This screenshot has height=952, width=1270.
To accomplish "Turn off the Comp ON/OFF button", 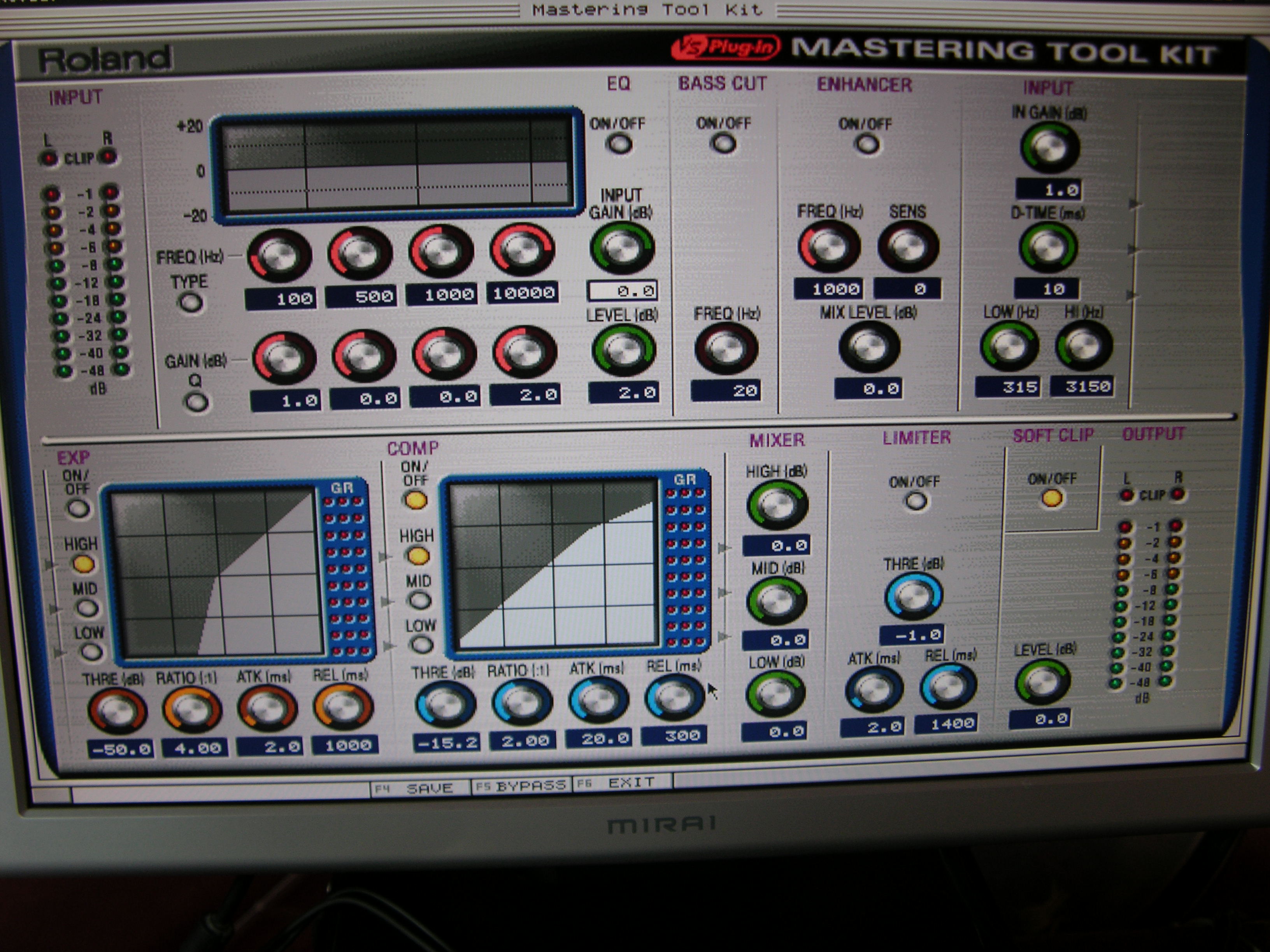I will (416, 500).
